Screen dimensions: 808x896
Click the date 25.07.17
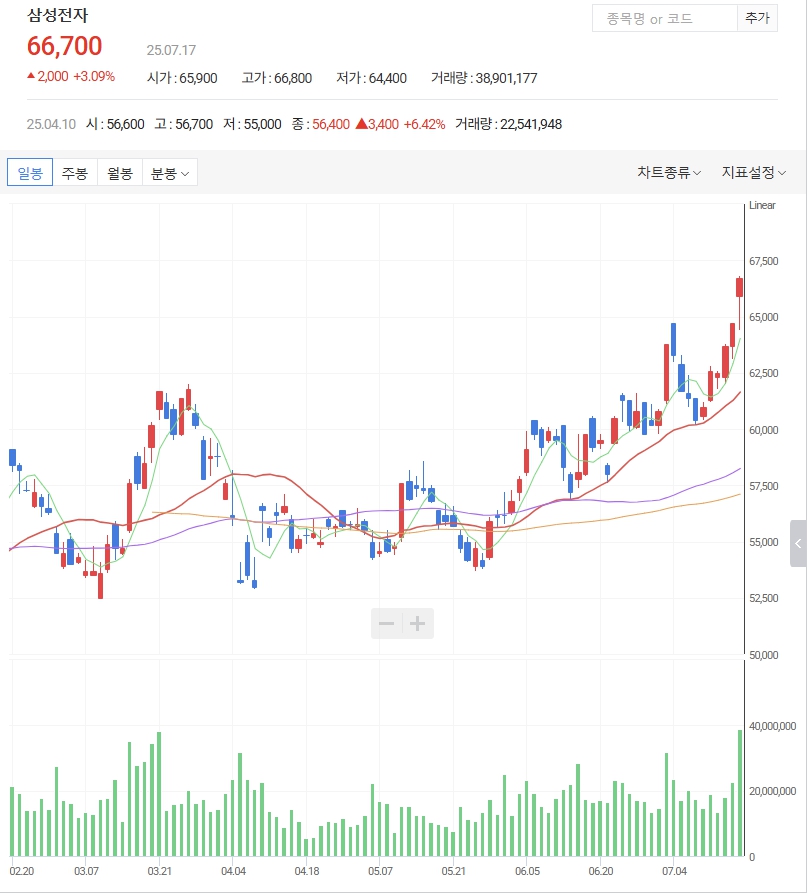click(171, 50)
